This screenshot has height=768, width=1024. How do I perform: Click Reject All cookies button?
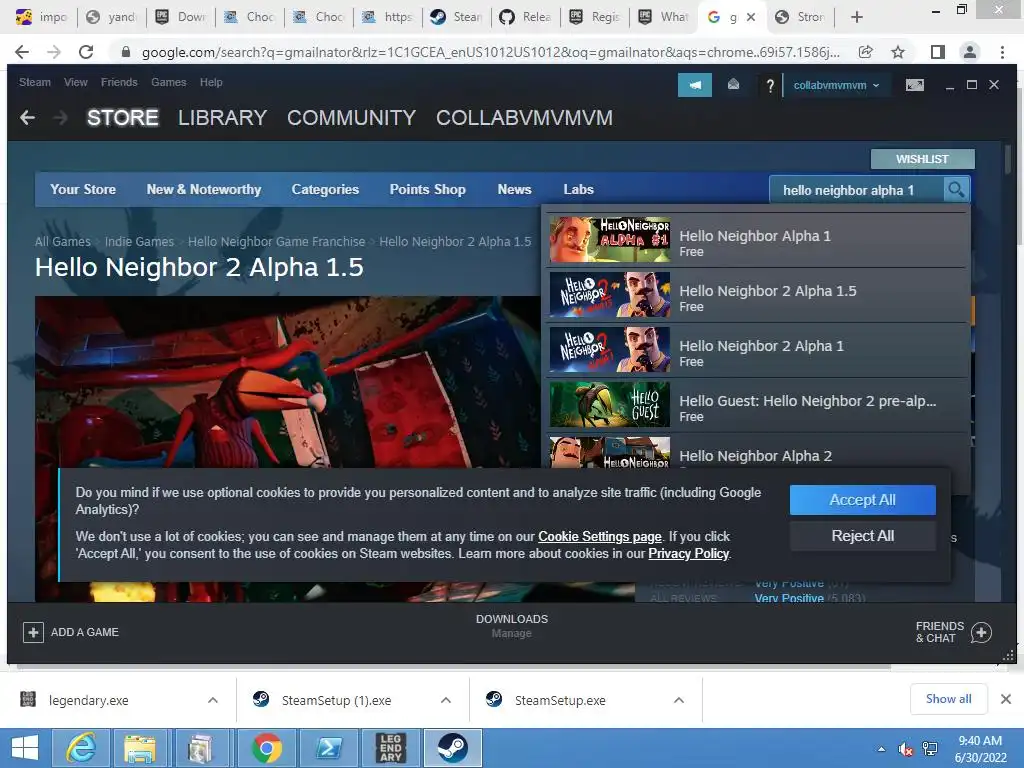tap(863, 536)
